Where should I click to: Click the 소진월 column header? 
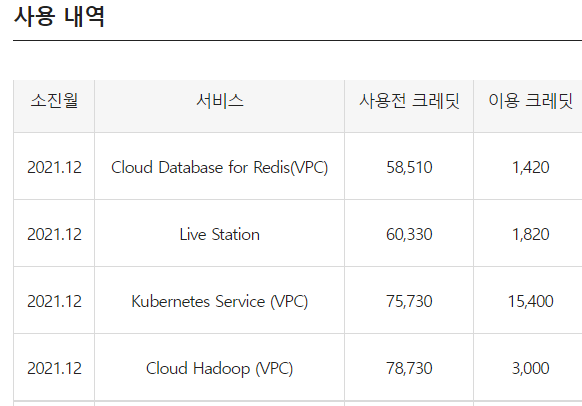click(54, 101)
